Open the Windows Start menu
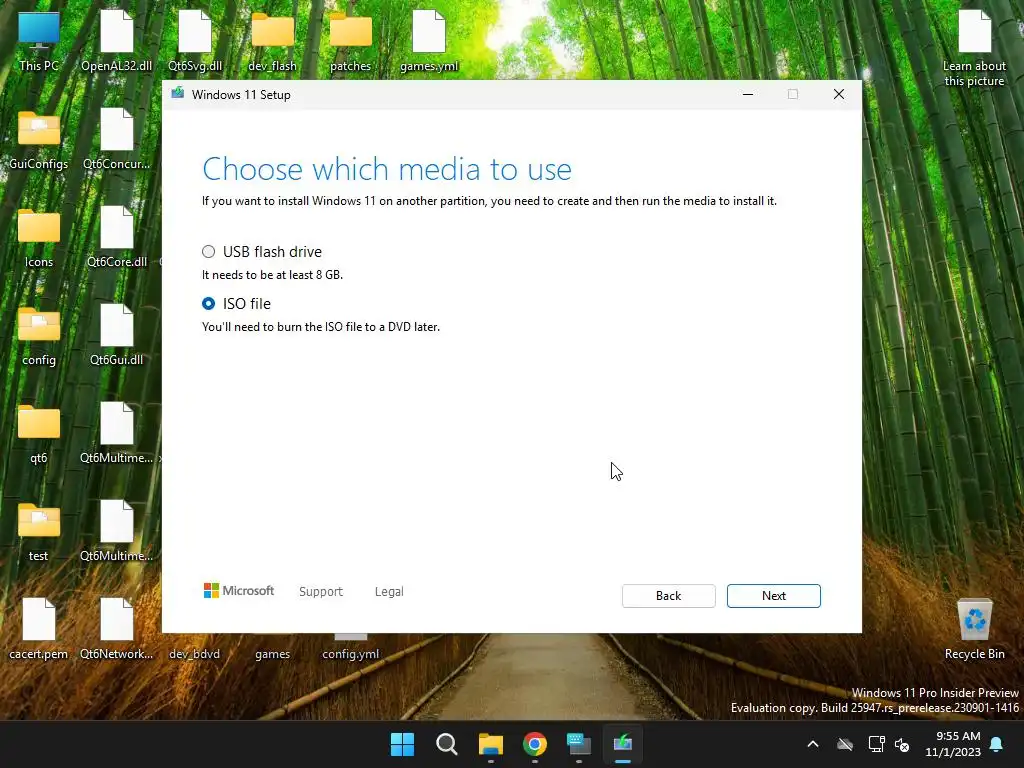 click(x=402, y=744)
